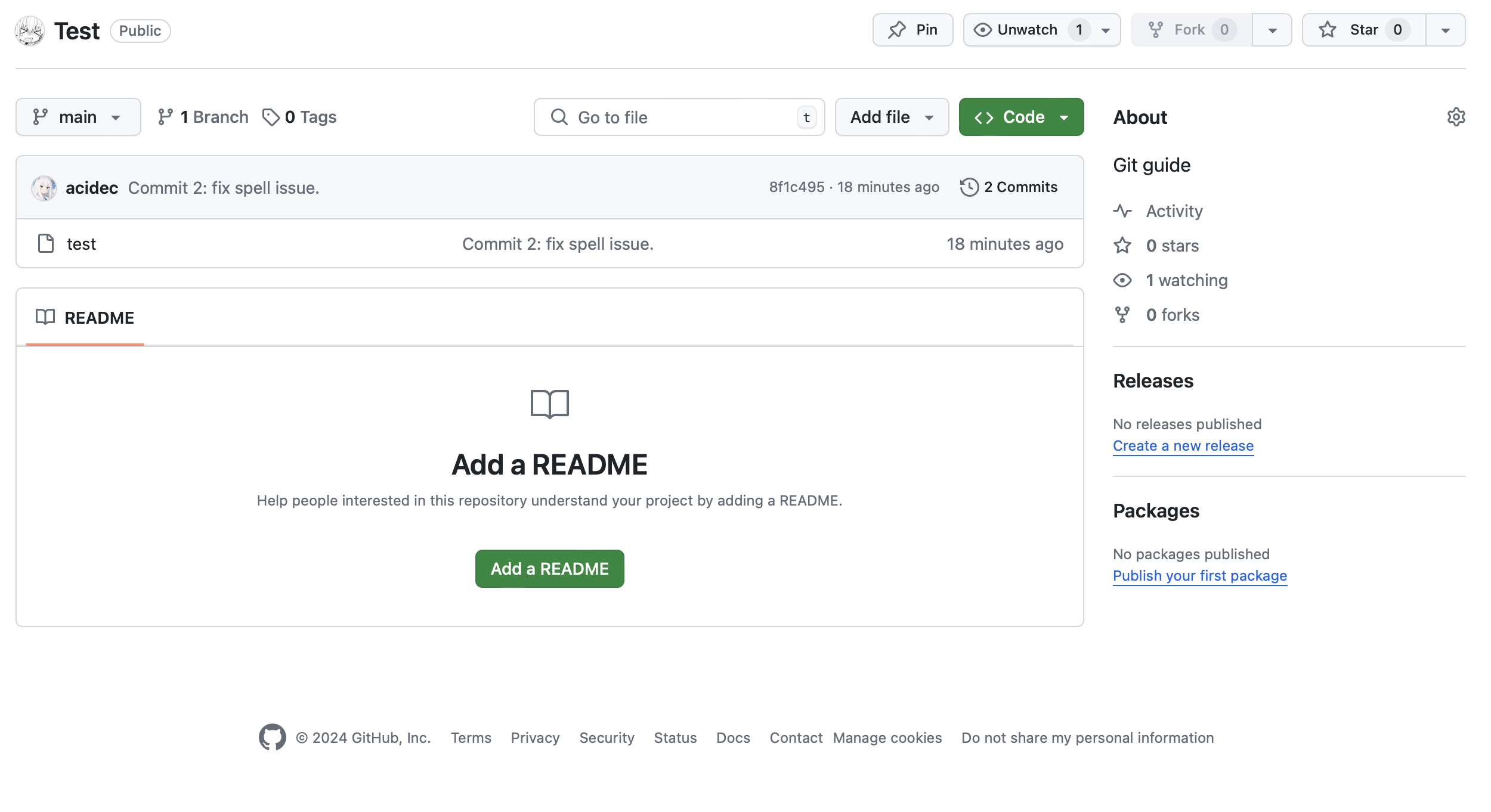
Task: Open the Add file dropdown
Action: 892,117
